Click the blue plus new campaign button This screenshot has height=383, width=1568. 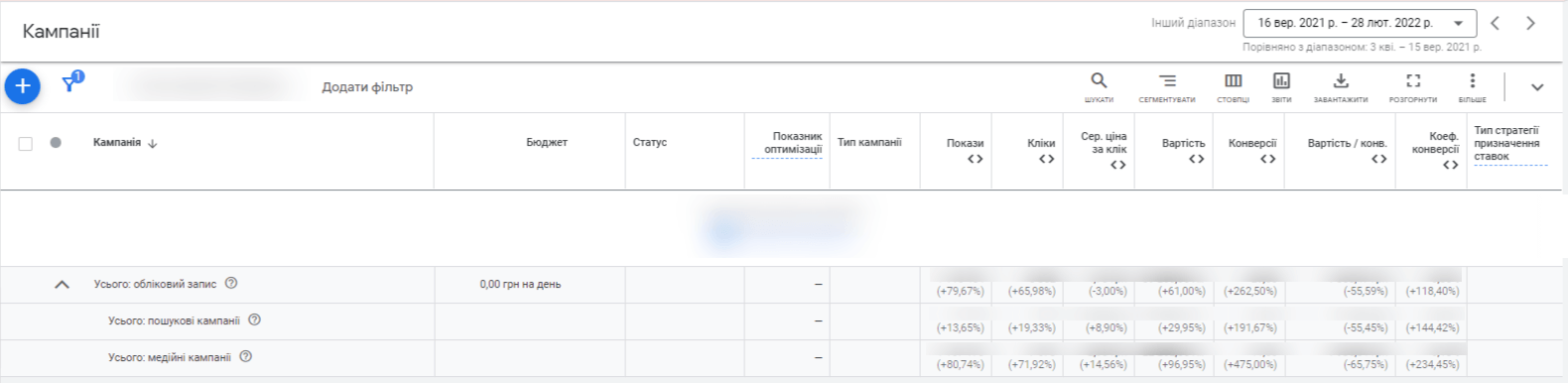tap(23, 86)
